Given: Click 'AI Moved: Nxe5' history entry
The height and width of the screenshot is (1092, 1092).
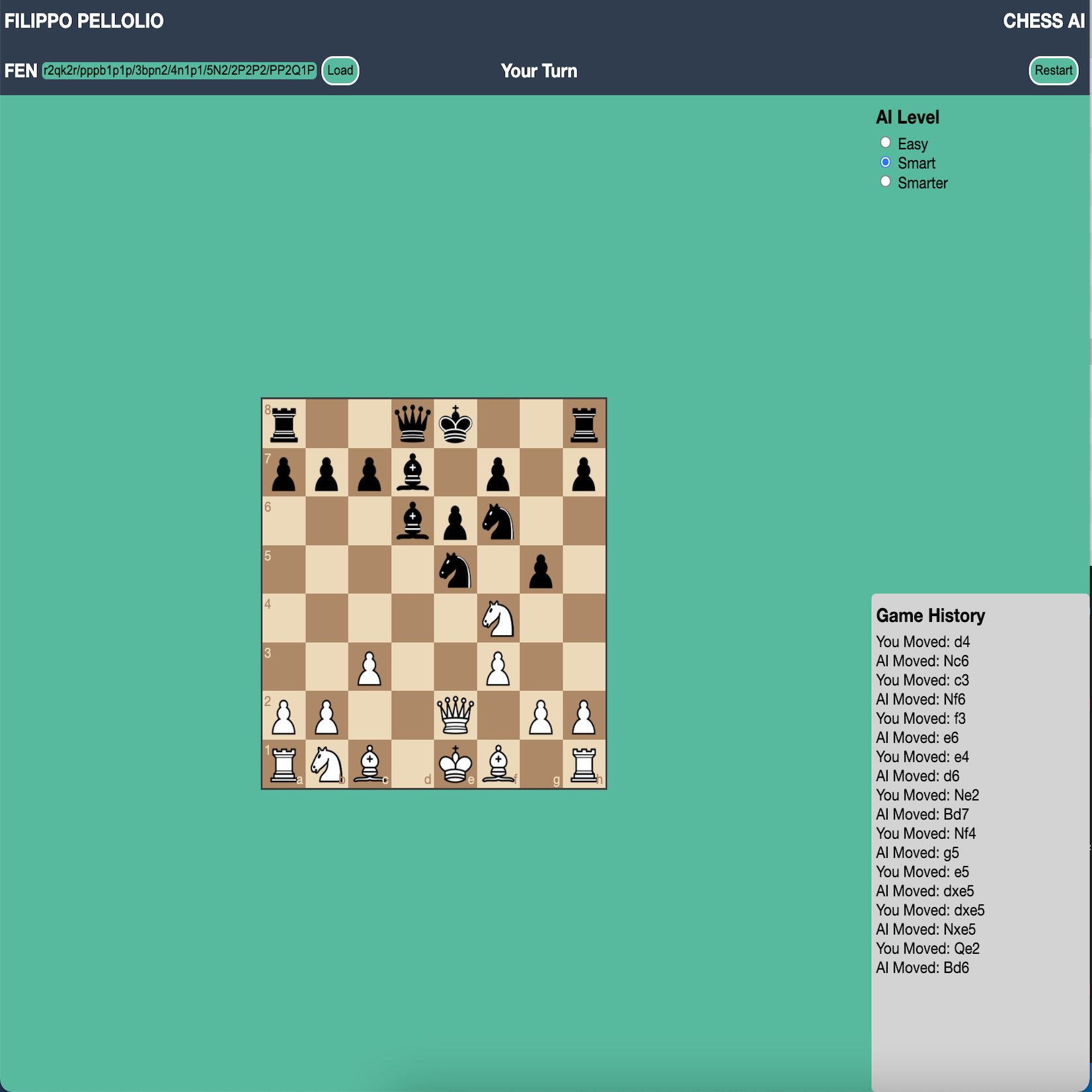Looking at the screenshot, I should (925, 929).
